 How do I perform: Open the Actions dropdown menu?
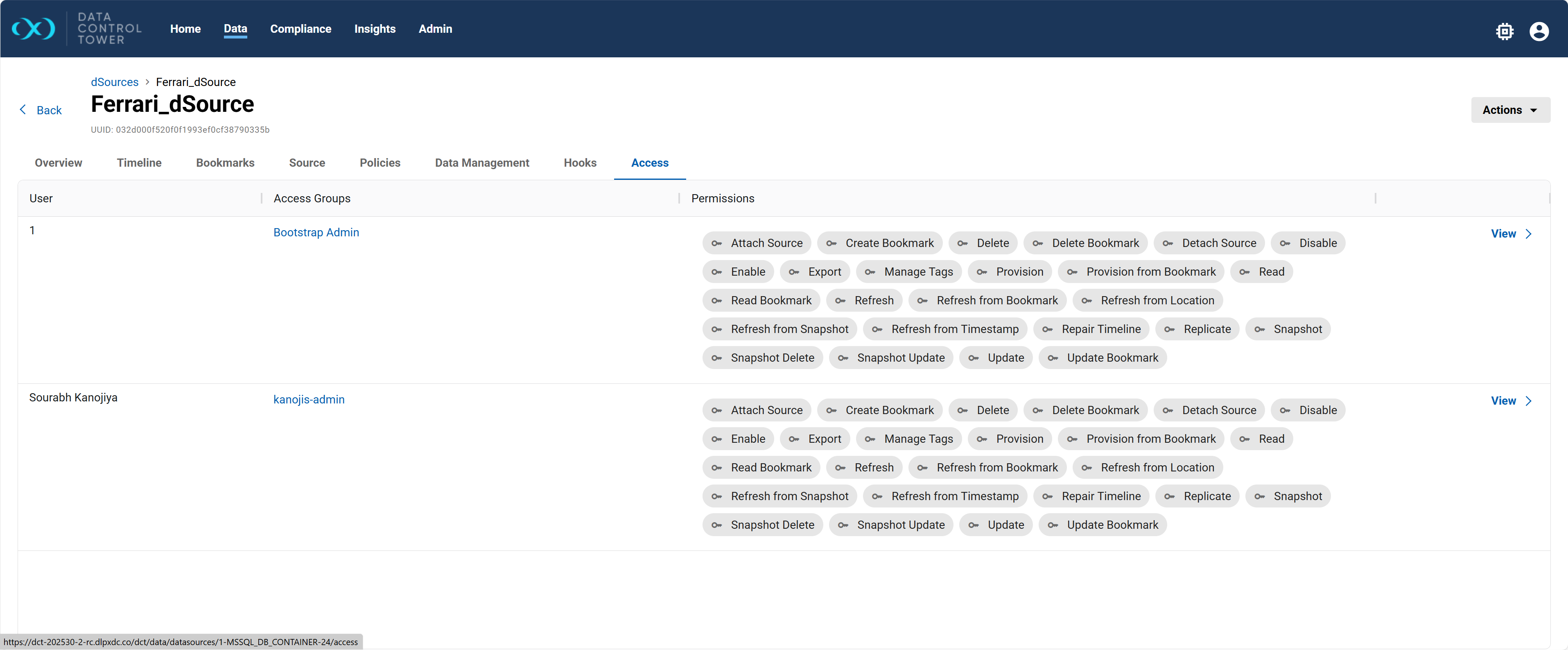click(x=1510, y=110)
